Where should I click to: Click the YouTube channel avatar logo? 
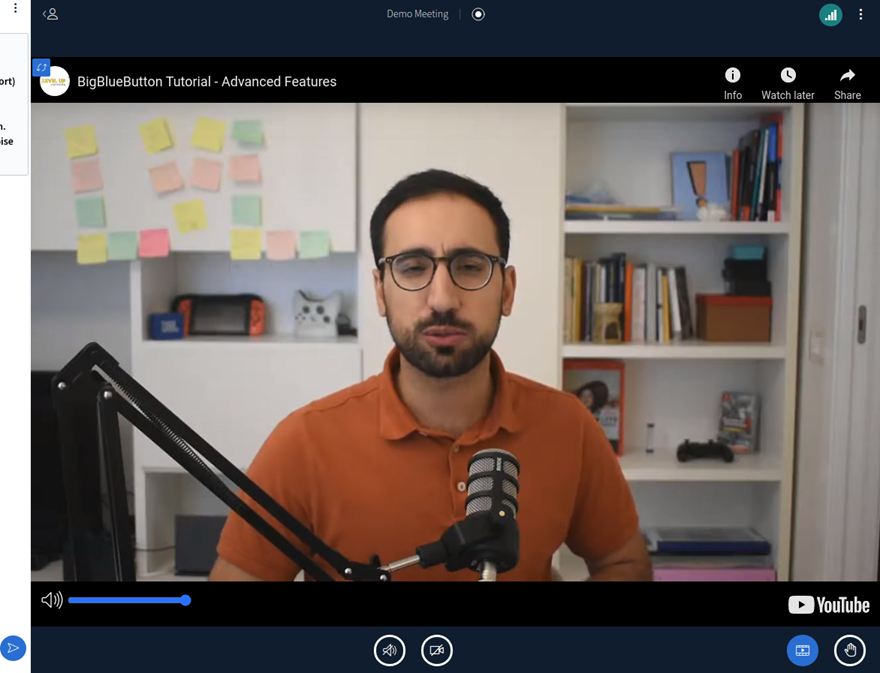[56, 82]
